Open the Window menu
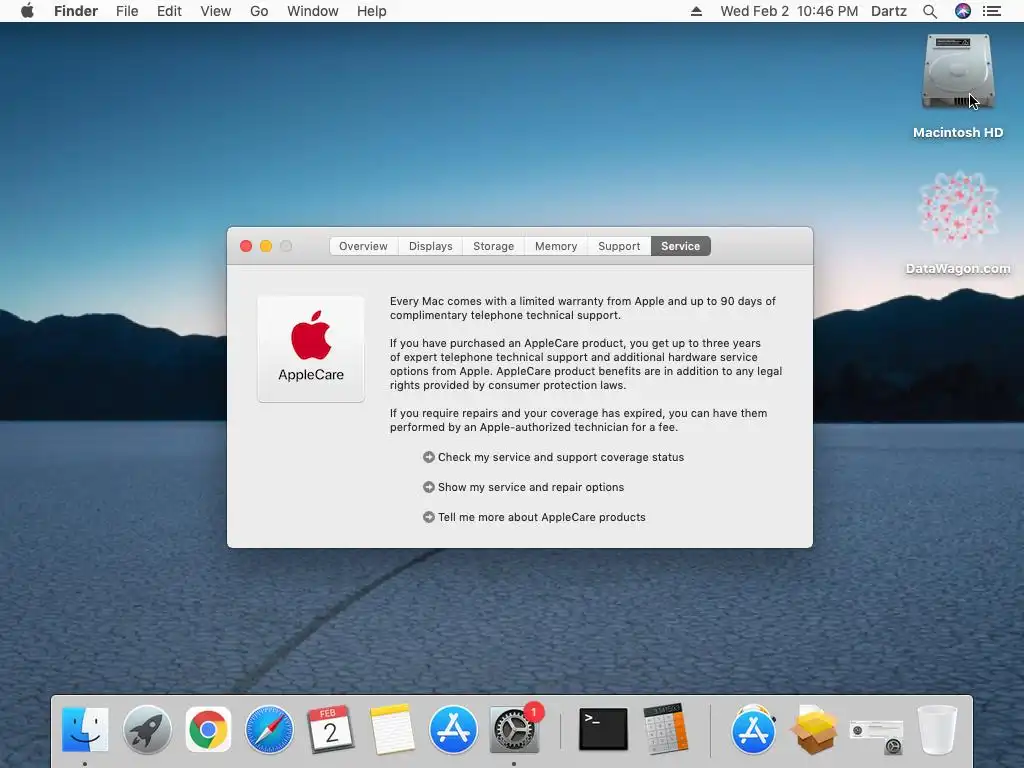The width and height of the screenshot is (1024, 768). [313, 11]
